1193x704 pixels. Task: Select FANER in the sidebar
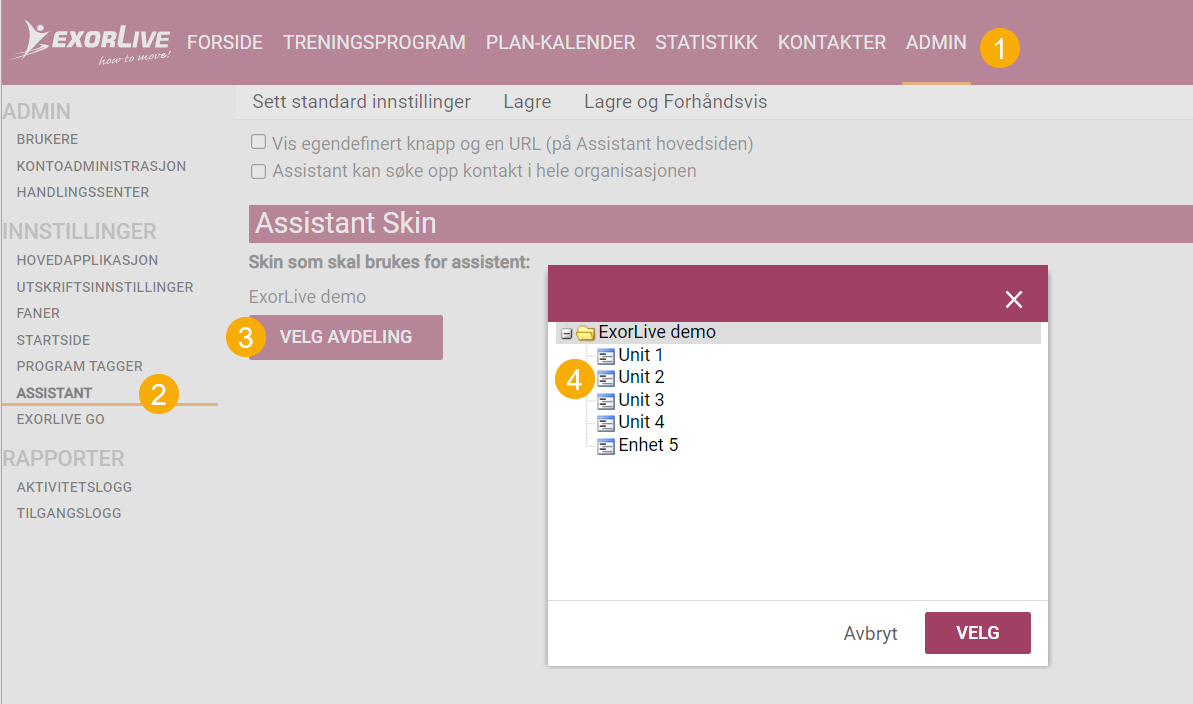pyautogui.click(x=38, y=314)
